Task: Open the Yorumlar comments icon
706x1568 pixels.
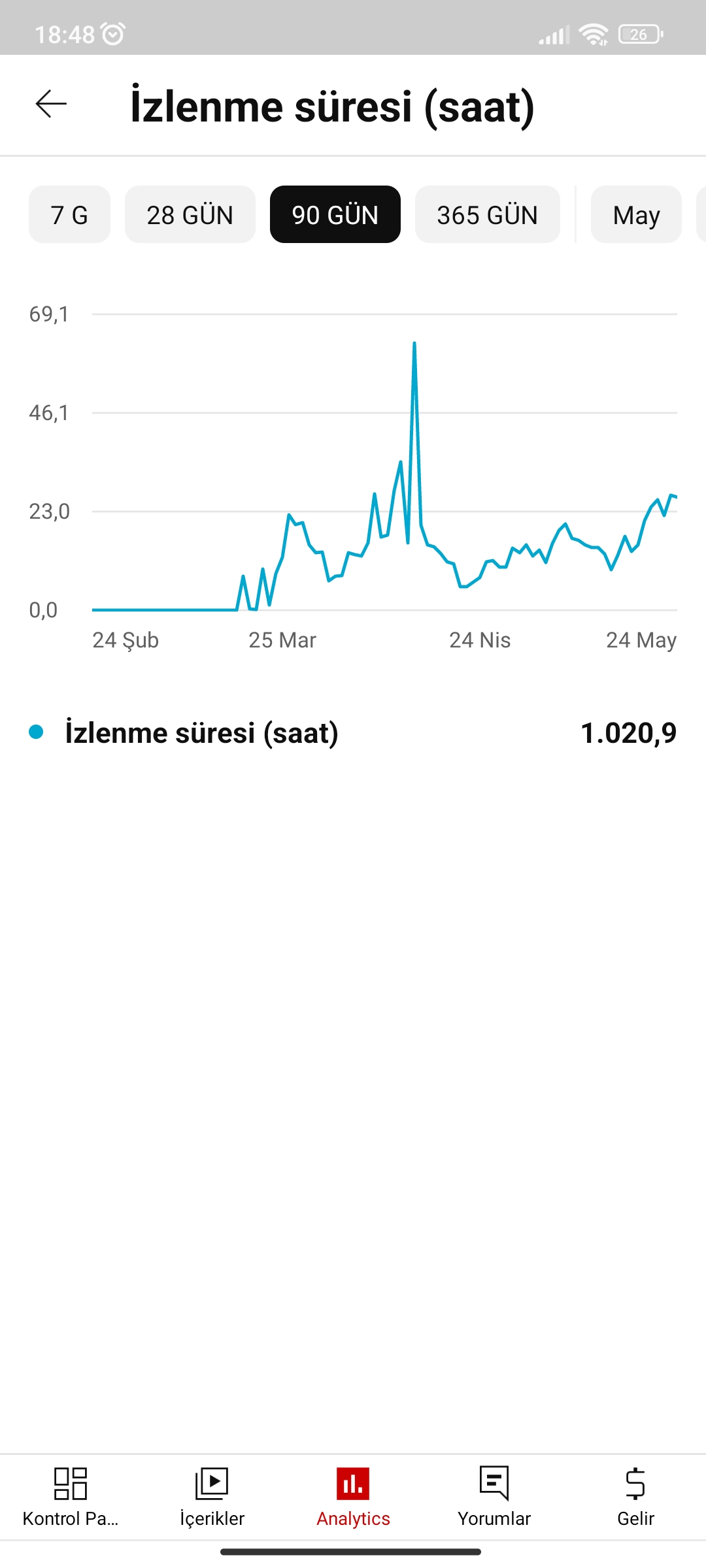Action: 494,1483
